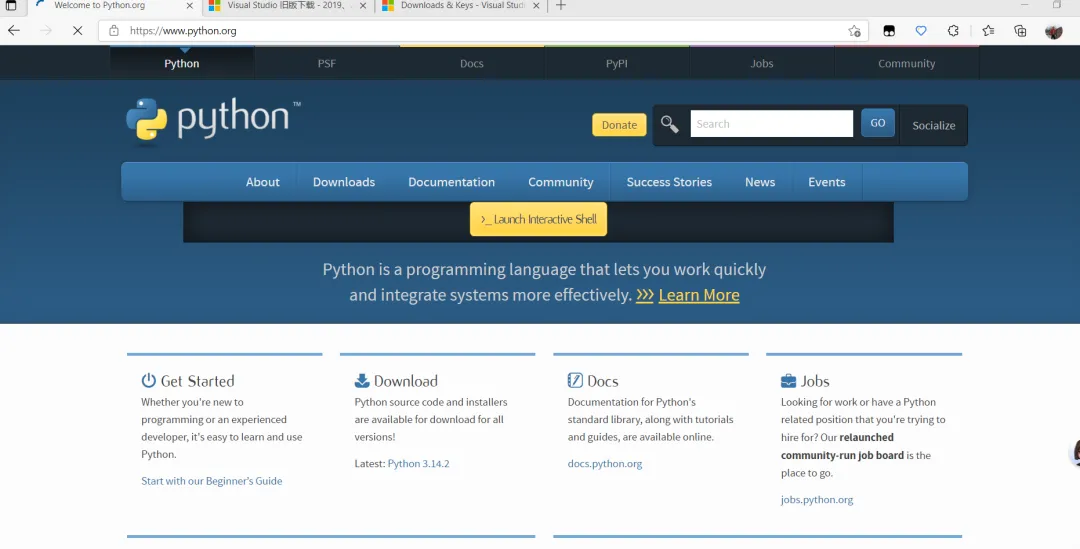Open the News menu
Screen dimensions: 1080x549
click(x=760, y=182)
